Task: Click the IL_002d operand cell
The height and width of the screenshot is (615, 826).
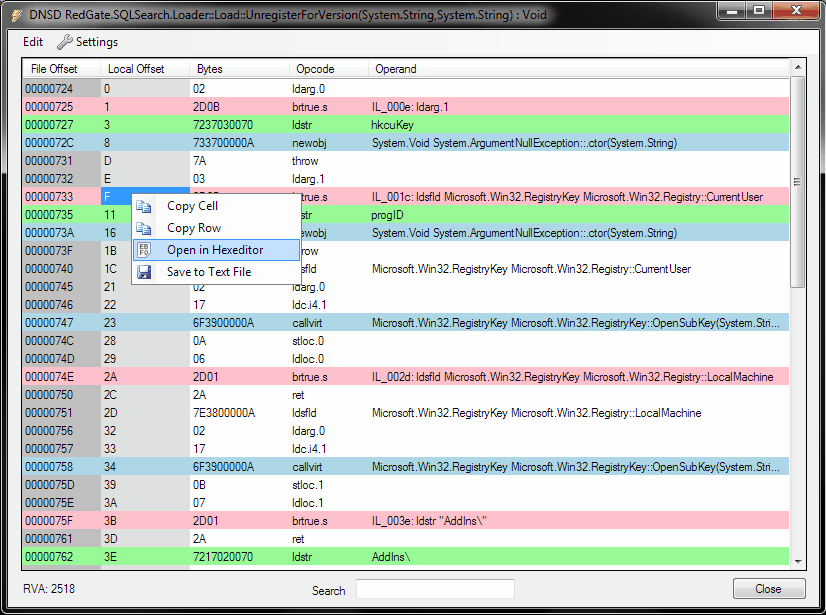Action: coord(578,377)
